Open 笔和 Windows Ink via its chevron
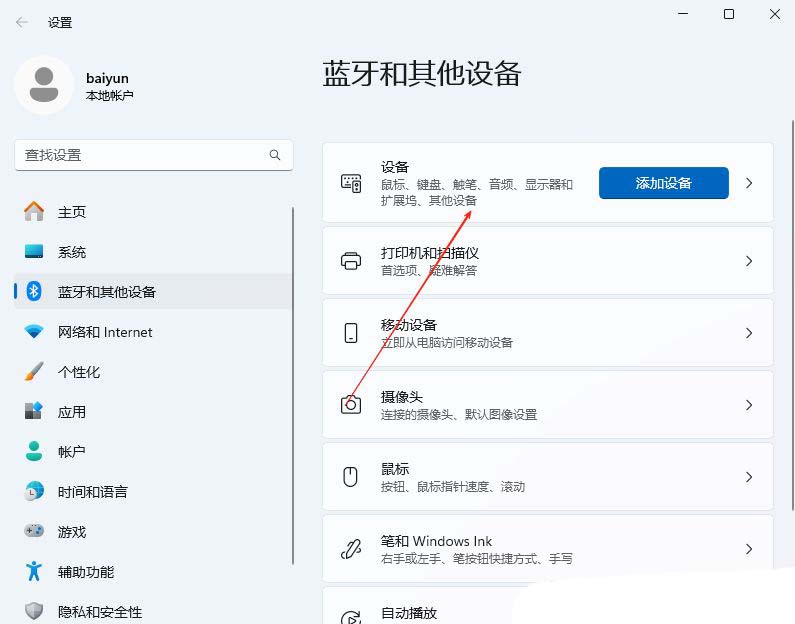The width and height of the screenshot is (795, 624). click(x=749, y=549)
